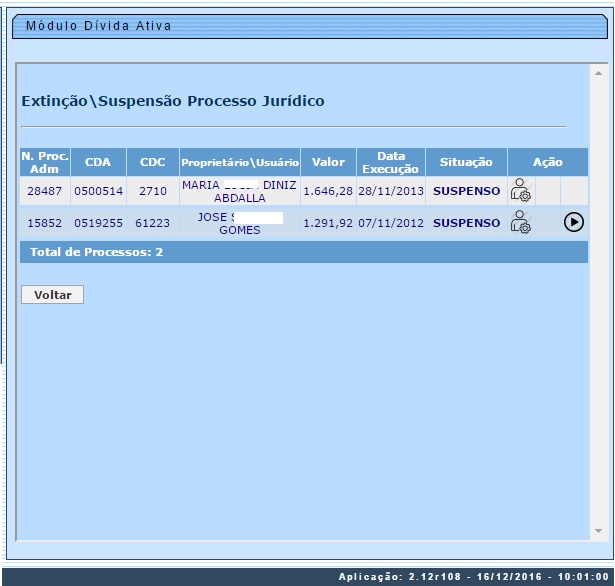Click the value 1.291,92 cell
Screen dimensions: 615x586
click(x=328, y=223)
